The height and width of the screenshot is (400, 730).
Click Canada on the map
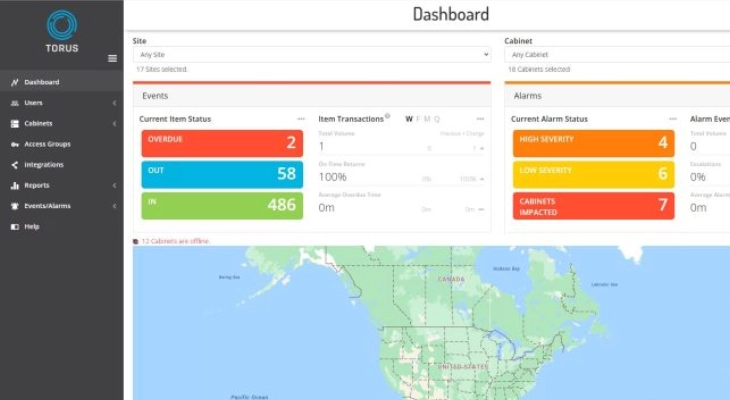click(452, 279)
